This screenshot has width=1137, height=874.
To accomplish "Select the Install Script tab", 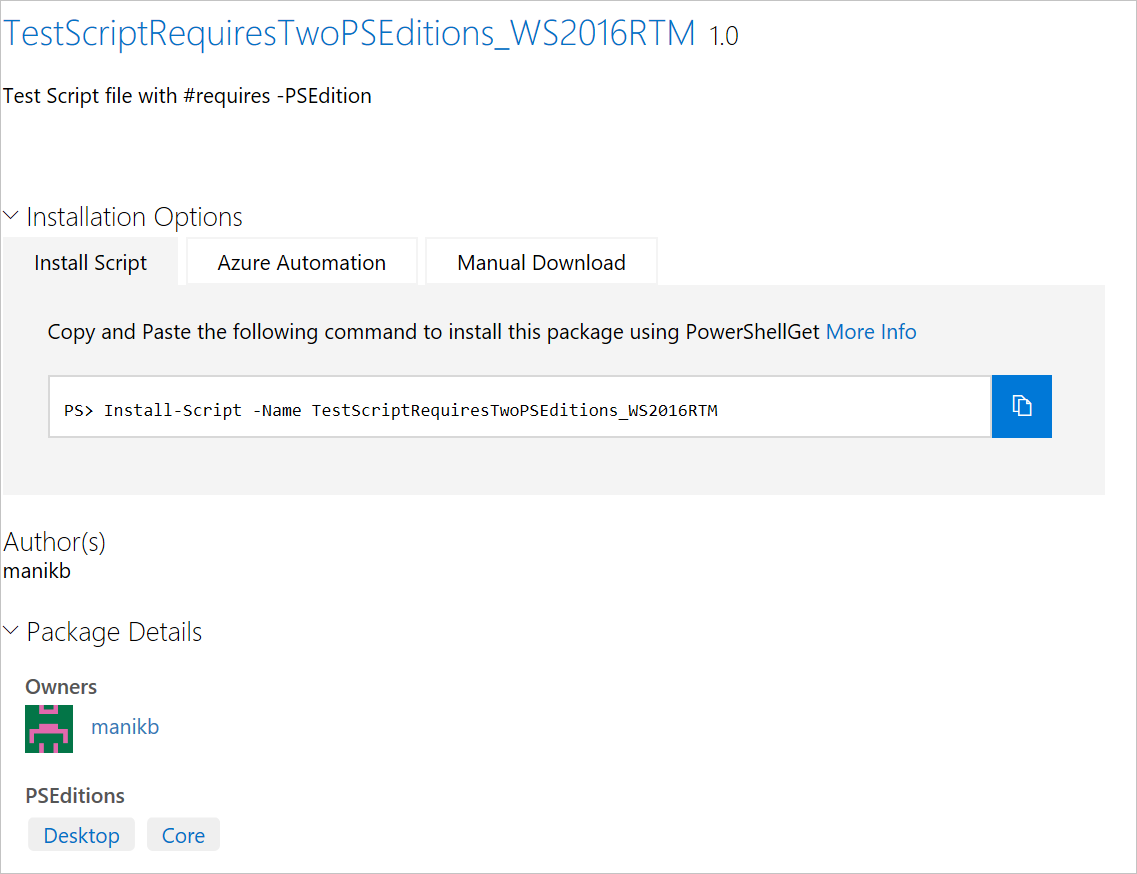I will pos(90,261).
